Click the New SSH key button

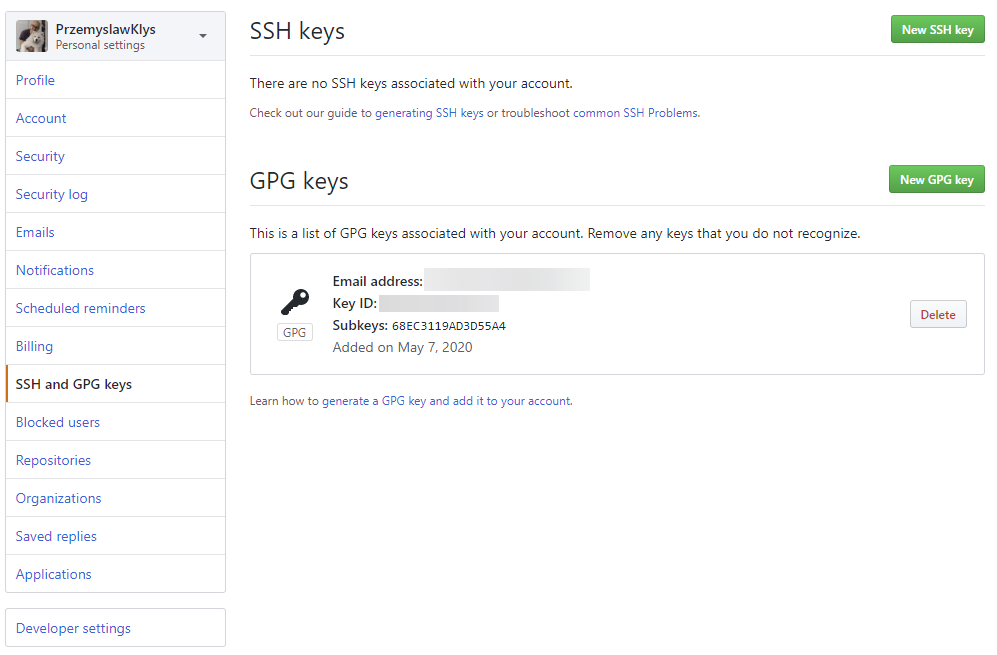click(x=937, y=29)
